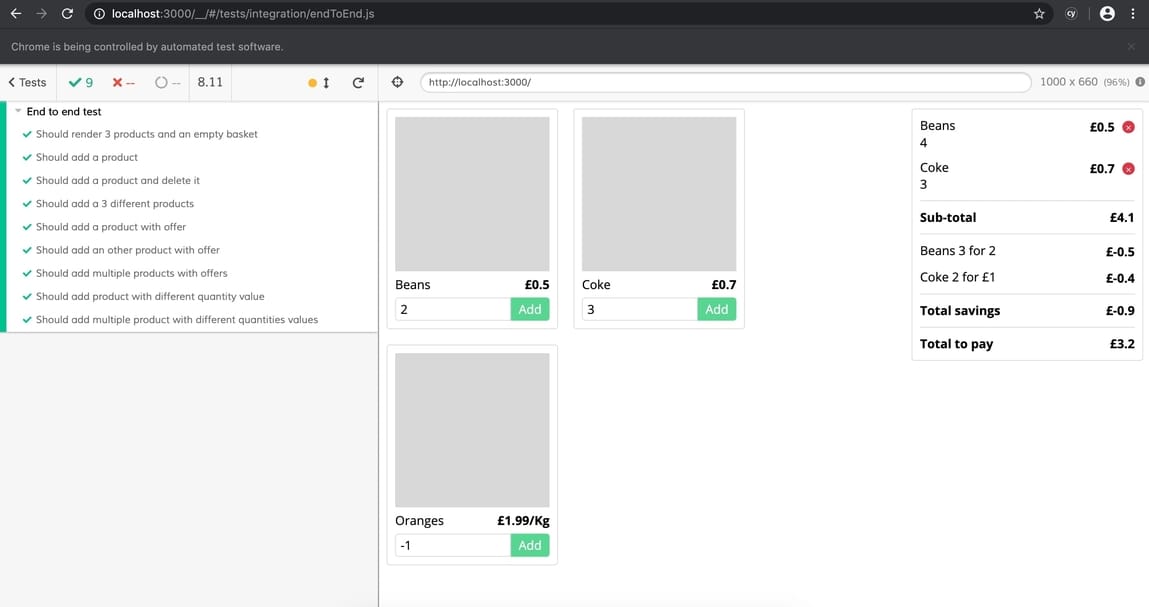Remove Beans from the basket
Screen dimensions: 1149x607
(1128, 127)
